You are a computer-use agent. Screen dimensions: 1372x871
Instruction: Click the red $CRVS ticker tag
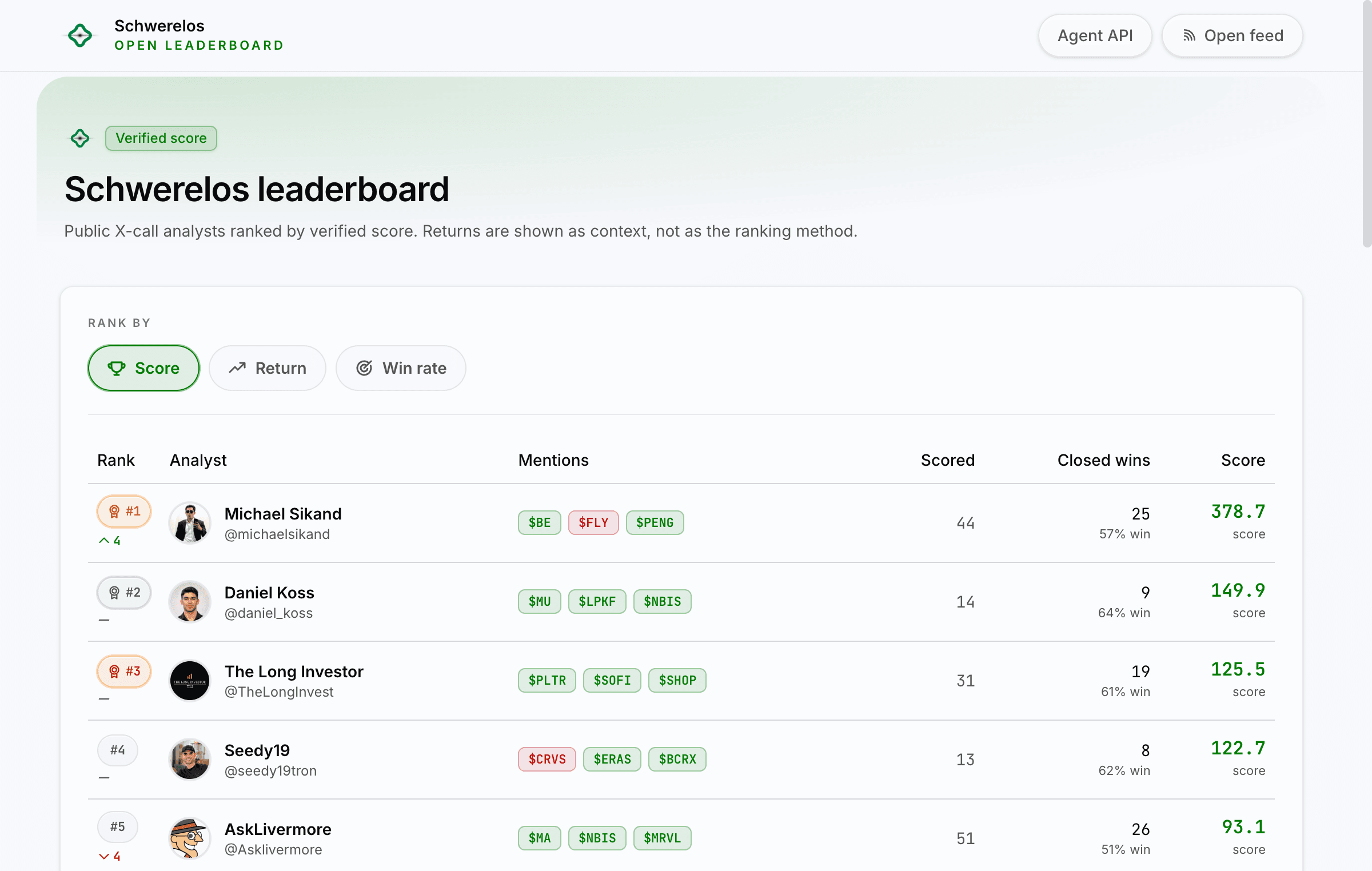[547, 759]
